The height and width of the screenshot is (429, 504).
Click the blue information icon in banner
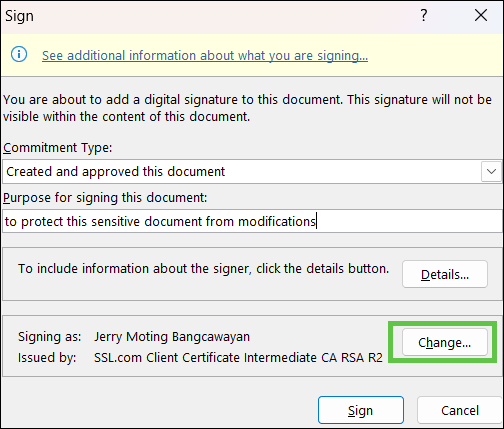[x=19, y=54]
